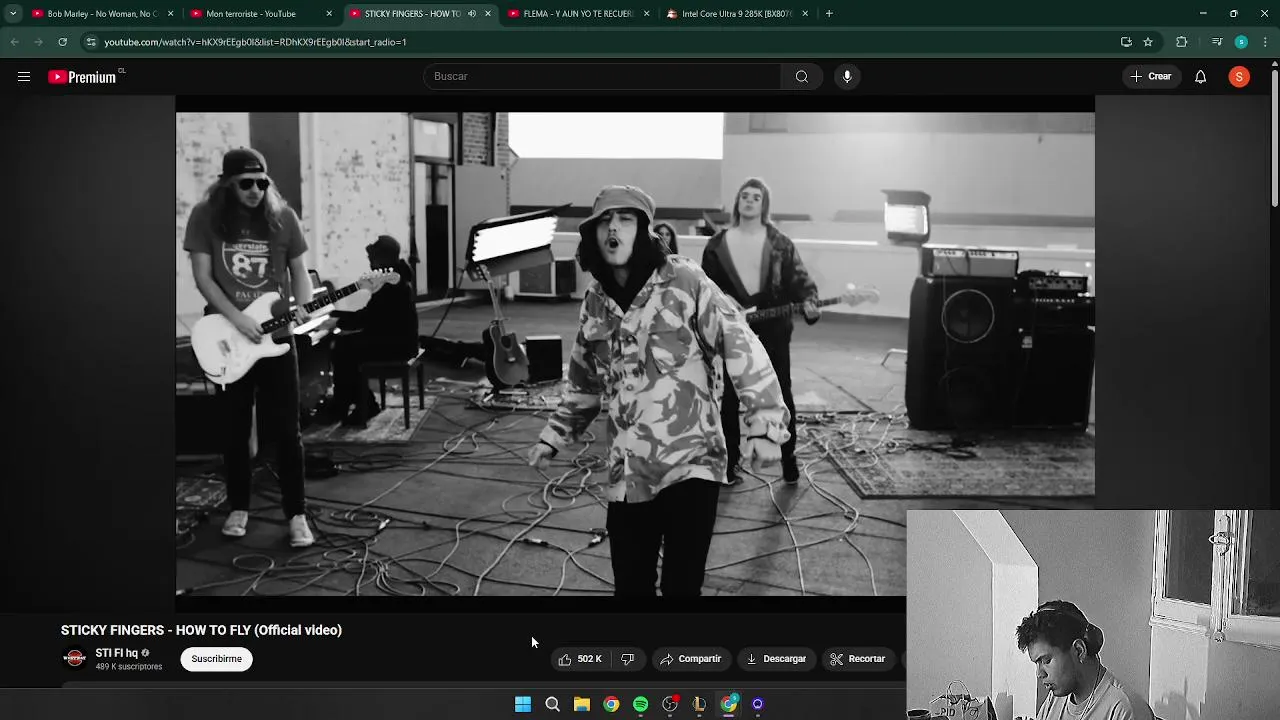This screenshot has height=720, width=1280.
Task: Click the video title STICKY FINGERS - HOW TO FLY
Action: [201, 630]
